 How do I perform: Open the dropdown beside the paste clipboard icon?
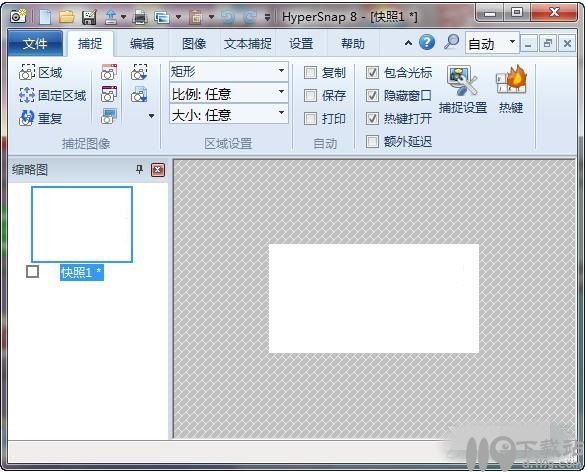pyautogui.click(x=211, y=17)
